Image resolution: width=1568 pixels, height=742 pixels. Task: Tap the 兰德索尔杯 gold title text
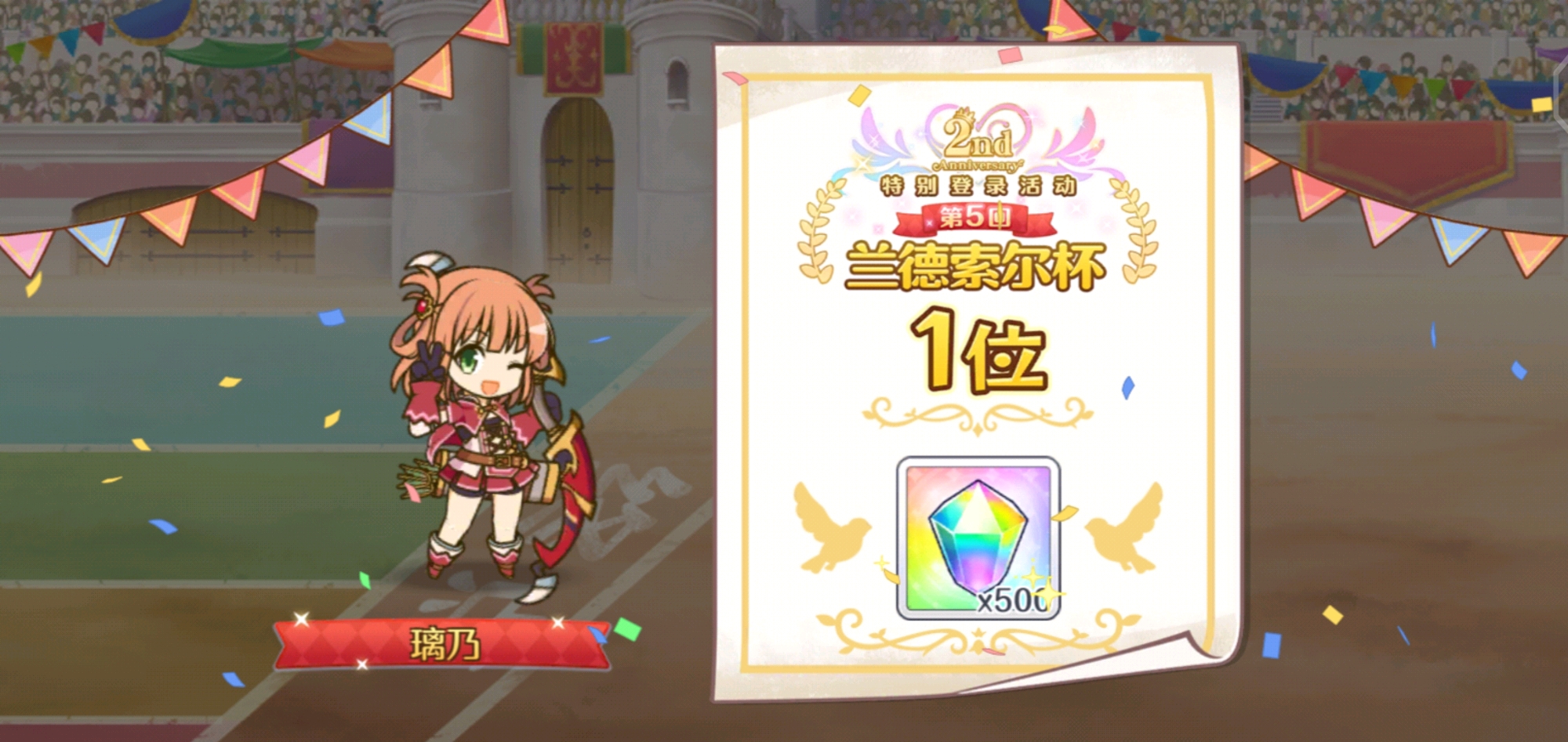tap(976, 266)
